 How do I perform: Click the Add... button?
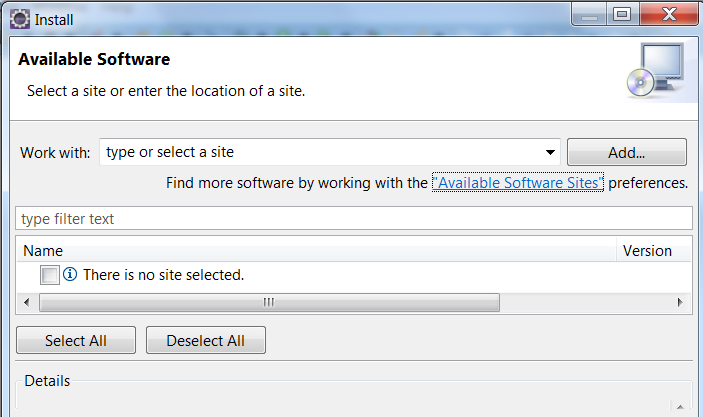[x=626, y=152]
